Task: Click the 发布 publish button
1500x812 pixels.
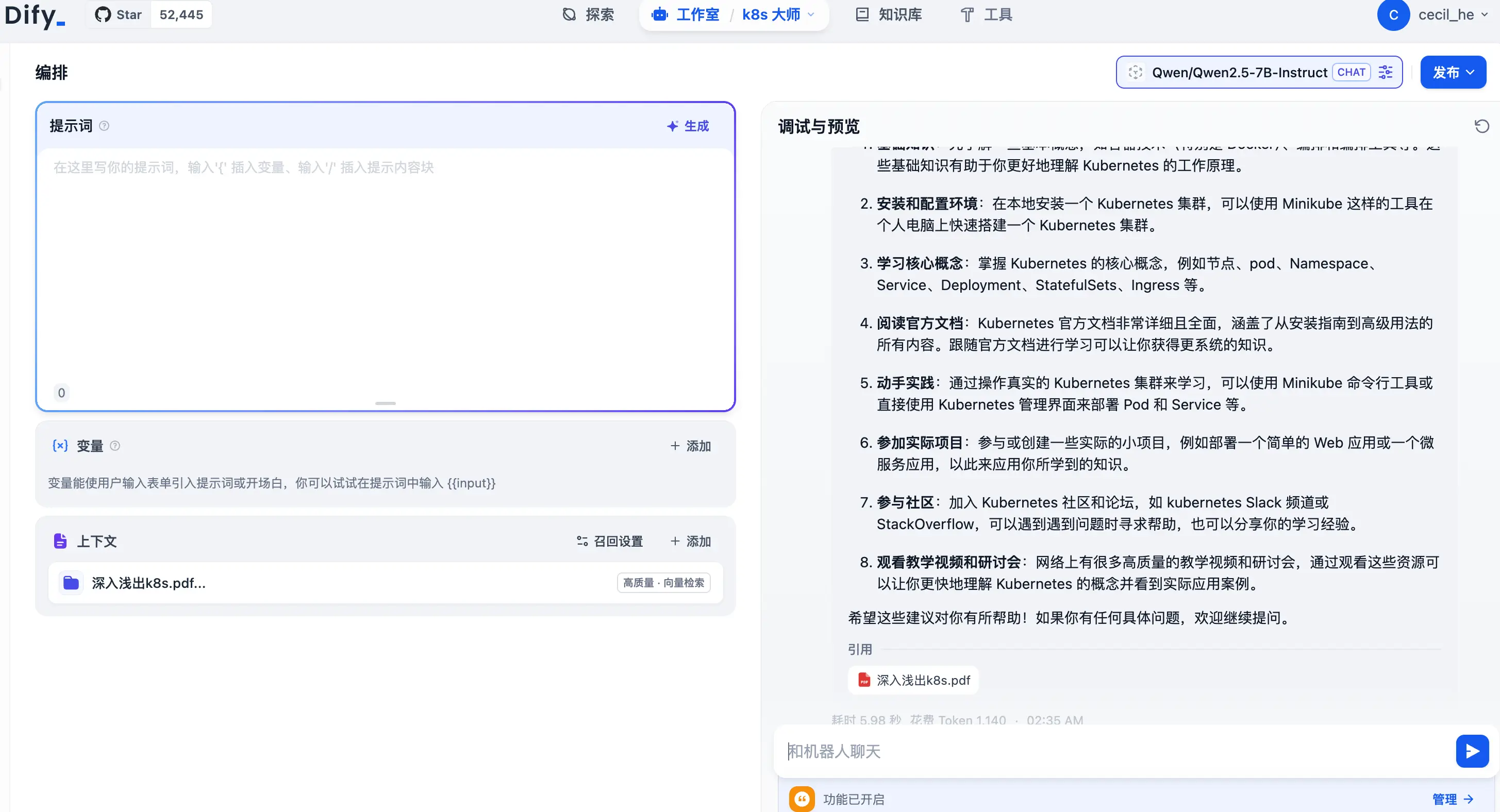Action: tap(1453, 72)
